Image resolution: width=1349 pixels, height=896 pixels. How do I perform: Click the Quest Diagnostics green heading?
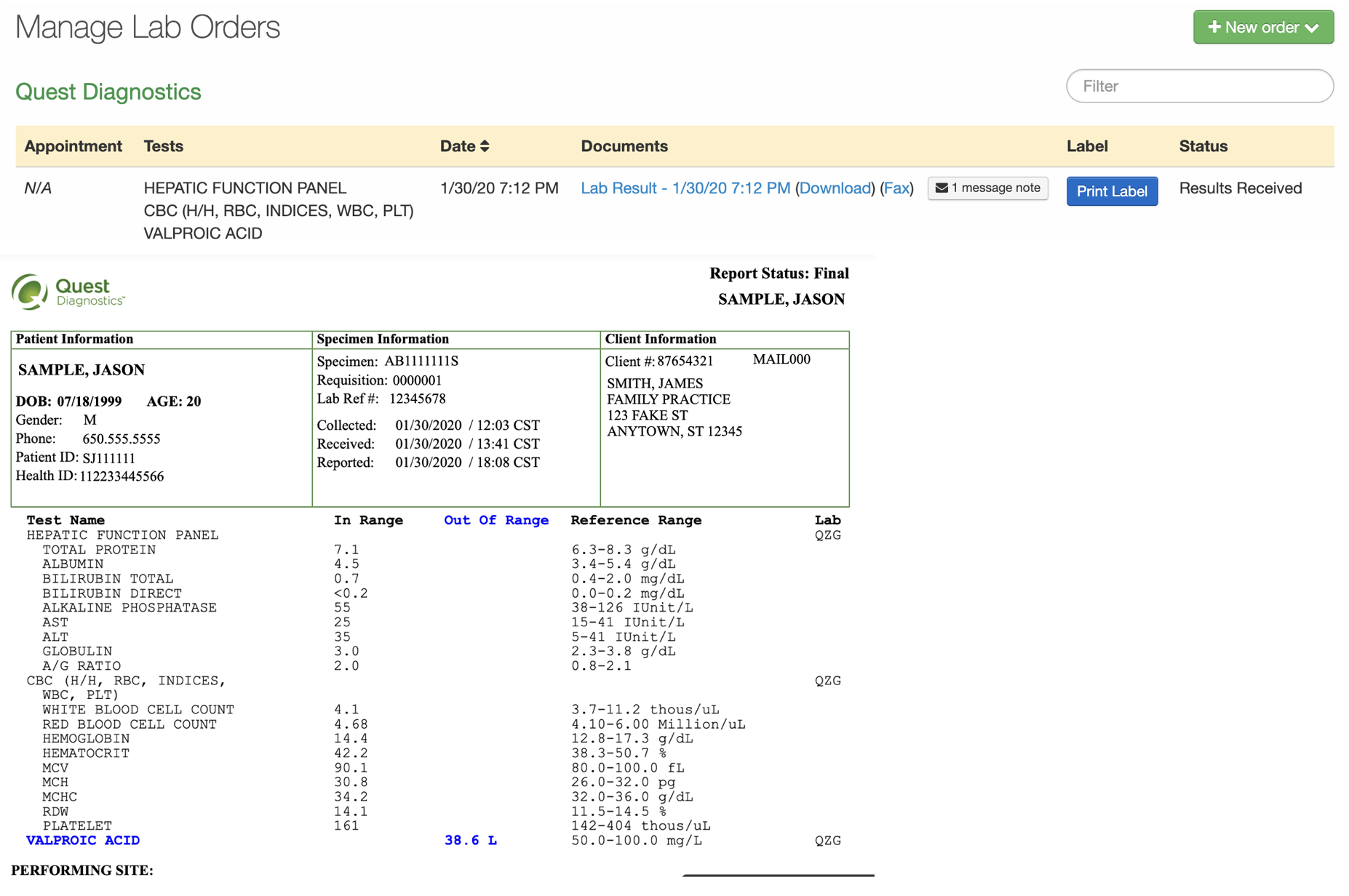coord(108,92)
